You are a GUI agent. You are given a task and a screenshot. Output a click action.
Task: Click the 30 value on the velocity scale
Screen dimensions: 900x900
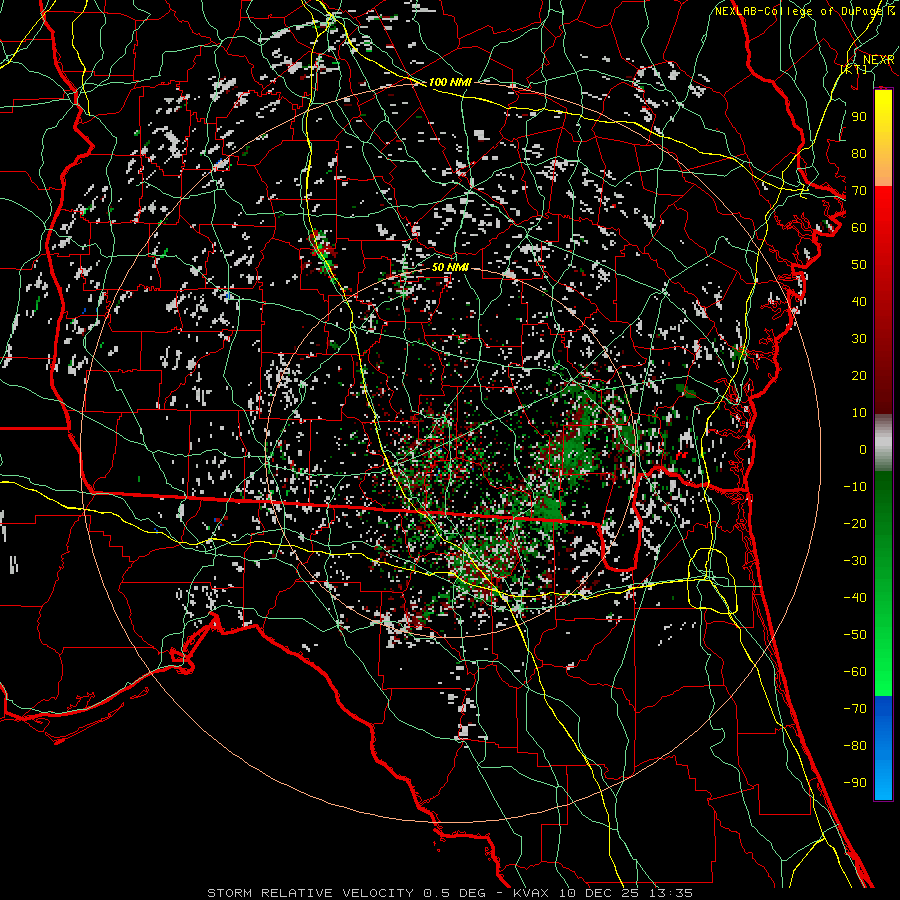click(859, 339)
